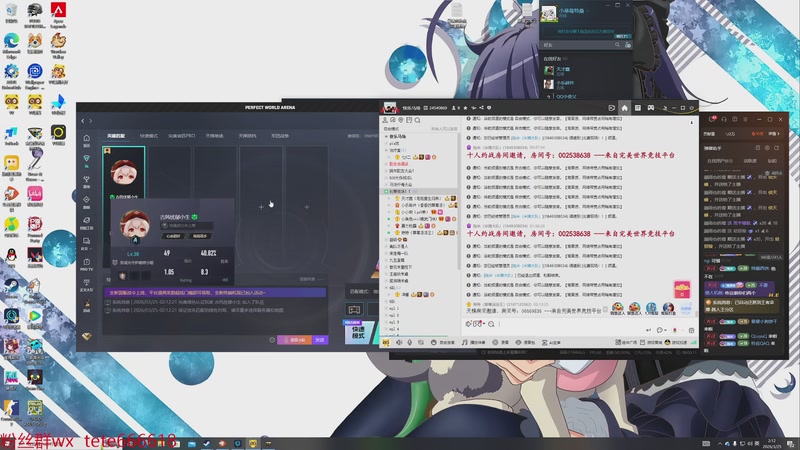Select the second online friend in the Steam friends list
The image size is (800, 450).
click(584, 84)
